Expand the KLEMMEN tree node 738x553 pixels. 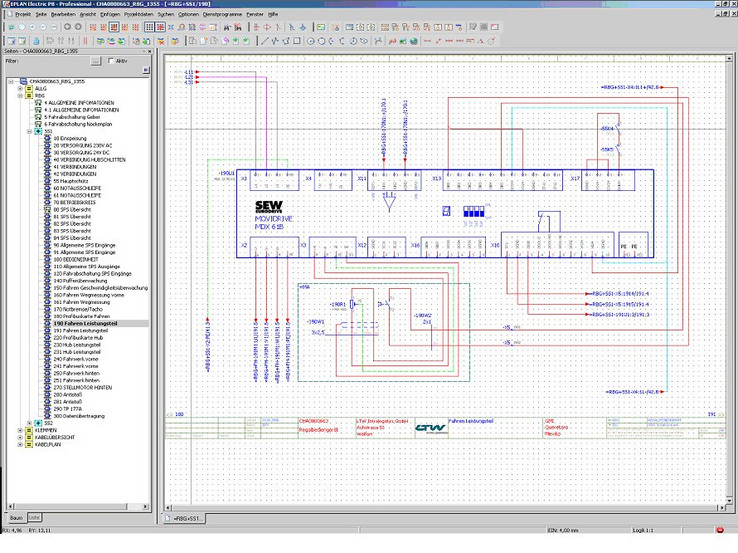click(20, 430)
